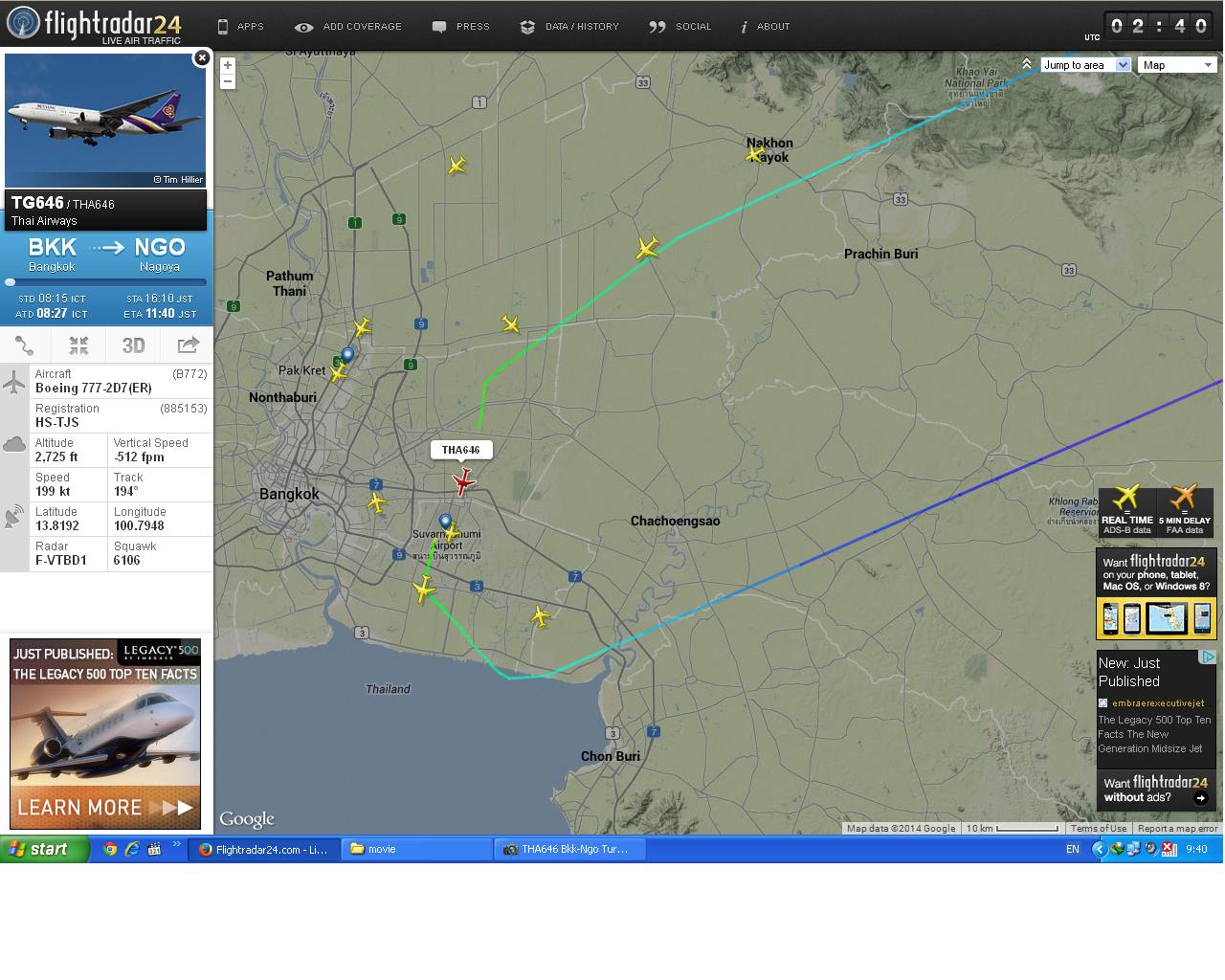Click the blue Suvarnabhumi Airport pin

tap(445, 522)
